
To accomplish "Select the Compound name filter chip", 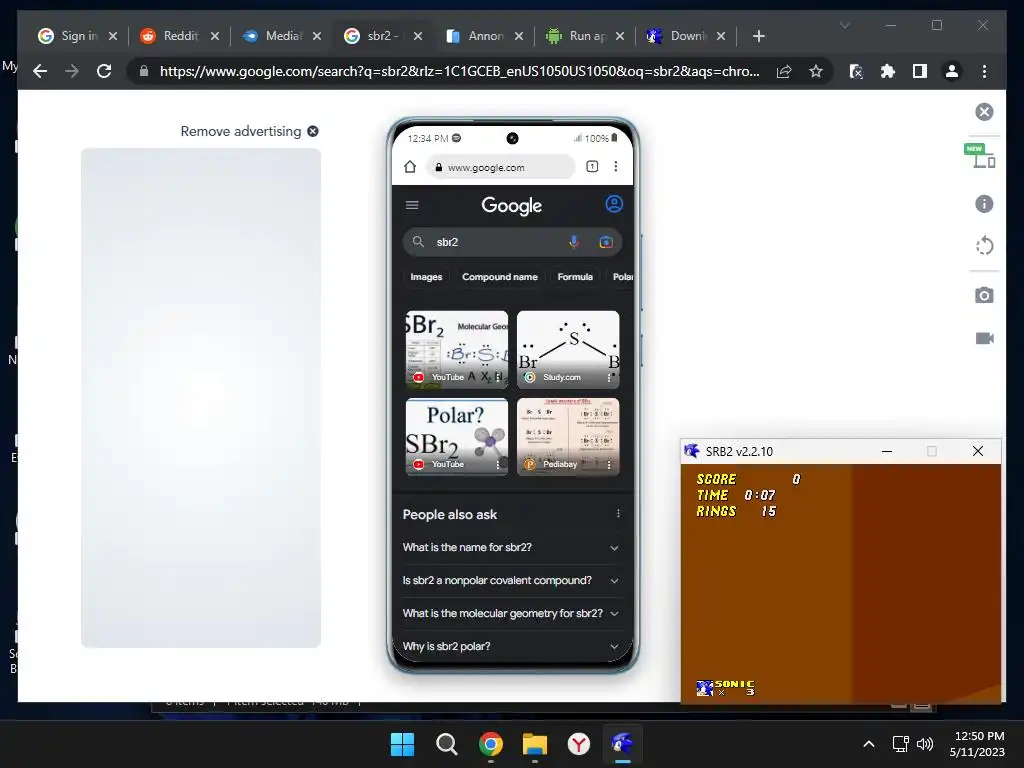I will point(500,277).
